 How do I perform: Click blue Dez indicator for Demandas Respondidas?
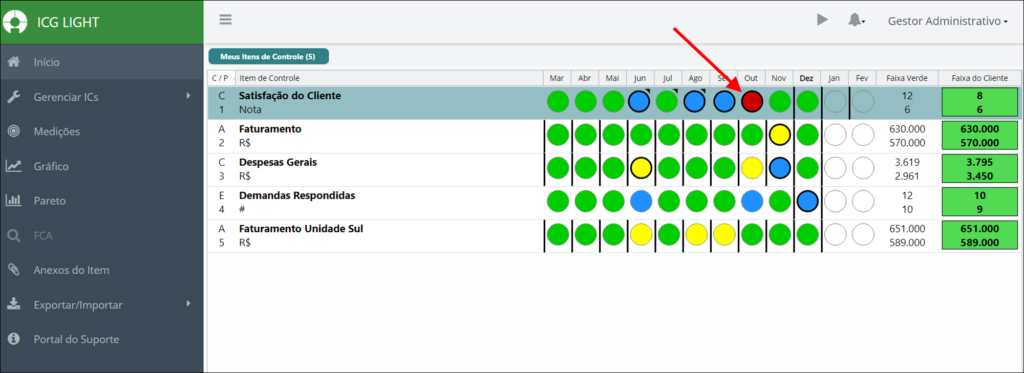click(808, 202)
